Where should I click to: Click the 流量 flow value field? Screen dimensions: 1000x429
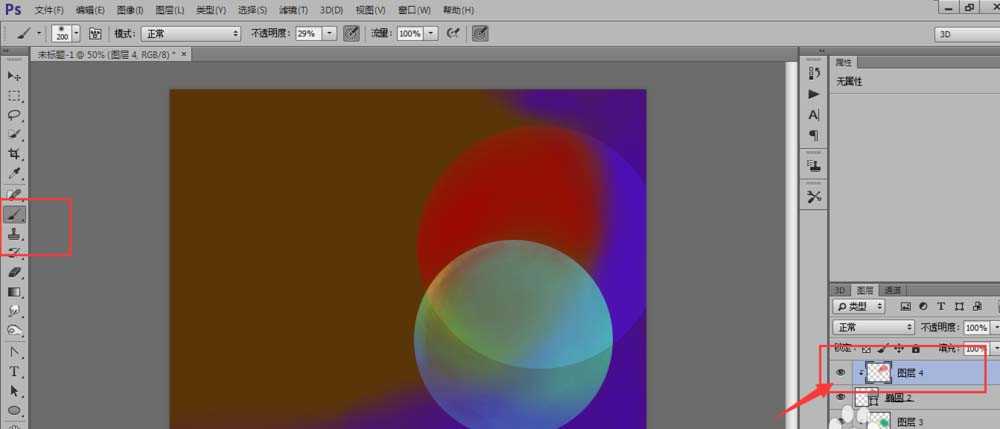pyautogui.click(x=410, y=33)
